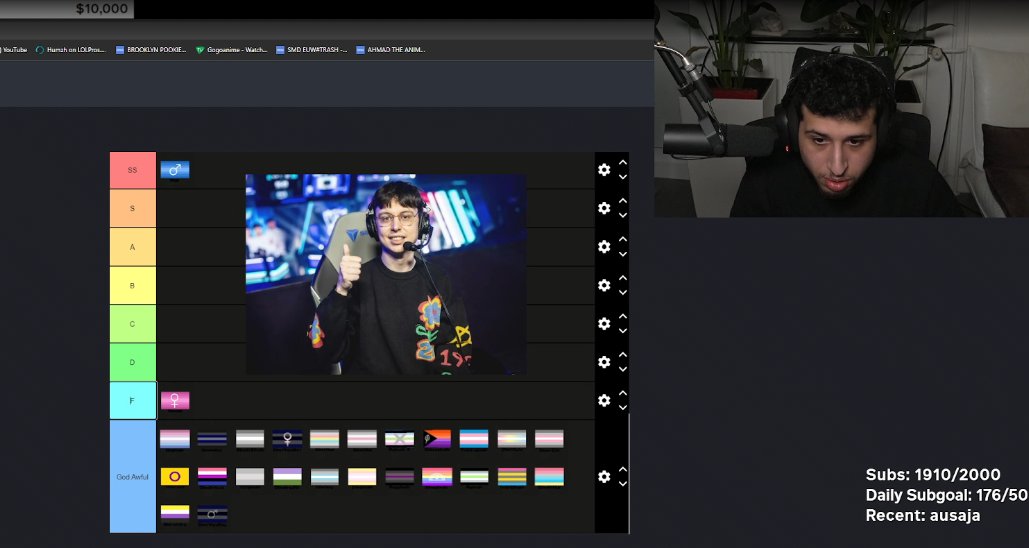Move A tier row down
This screenshot has height=548, width=1029.
[x=623, y=254]
